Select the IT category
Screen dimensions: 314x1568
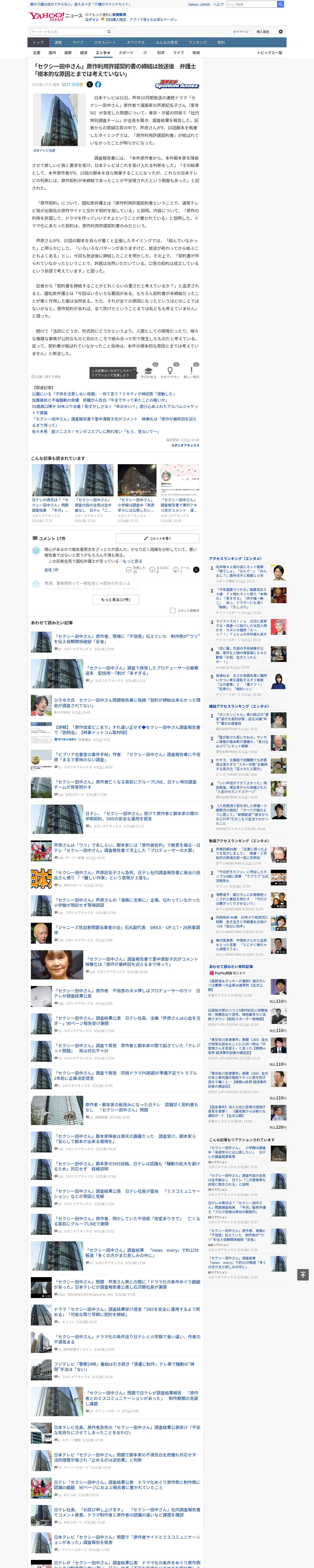pyautogui.click(x=145, y=53)
